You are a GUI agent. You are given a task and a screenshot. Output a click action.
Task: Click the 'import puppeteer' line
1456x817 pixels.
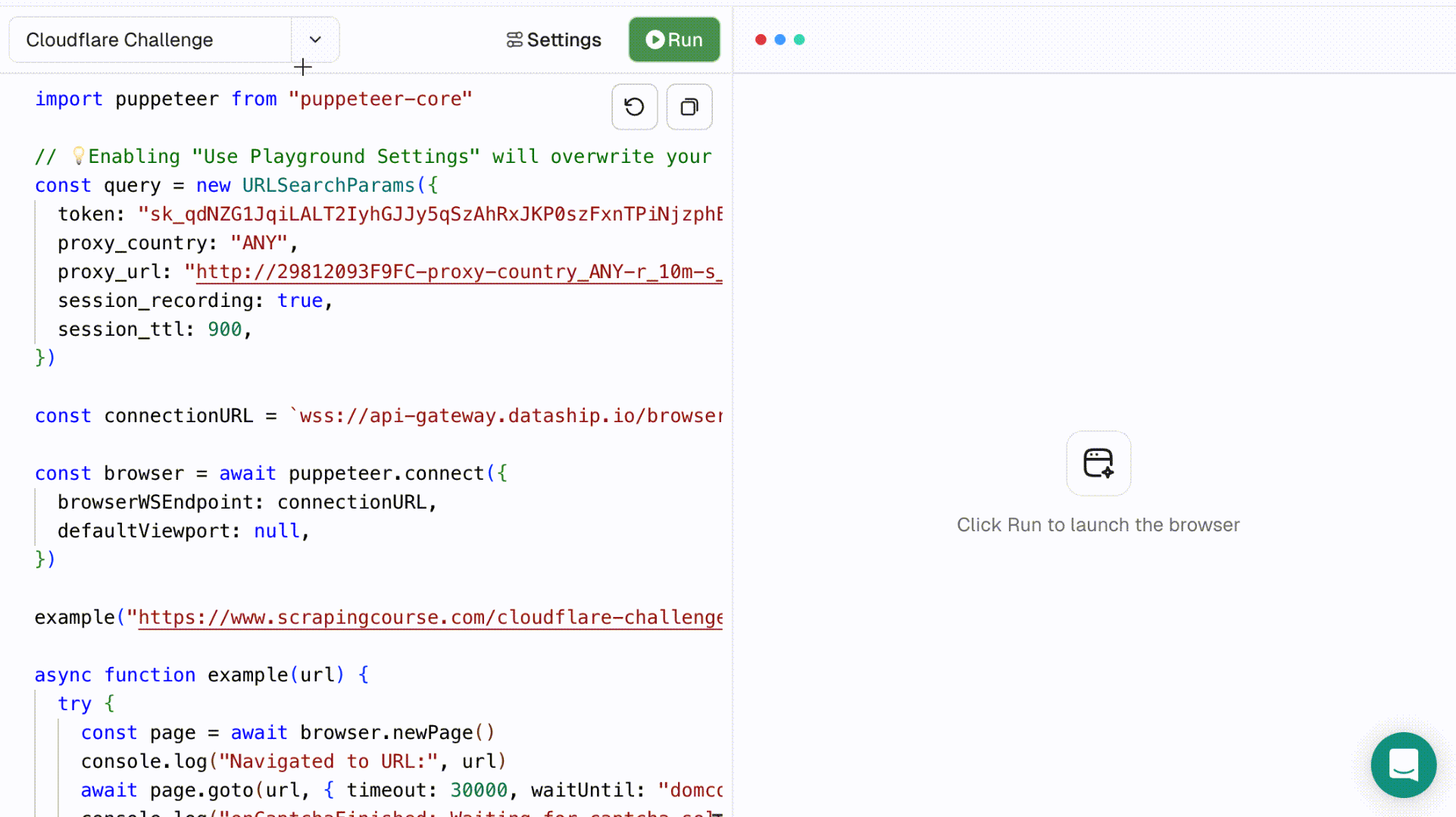click(254, 99)
